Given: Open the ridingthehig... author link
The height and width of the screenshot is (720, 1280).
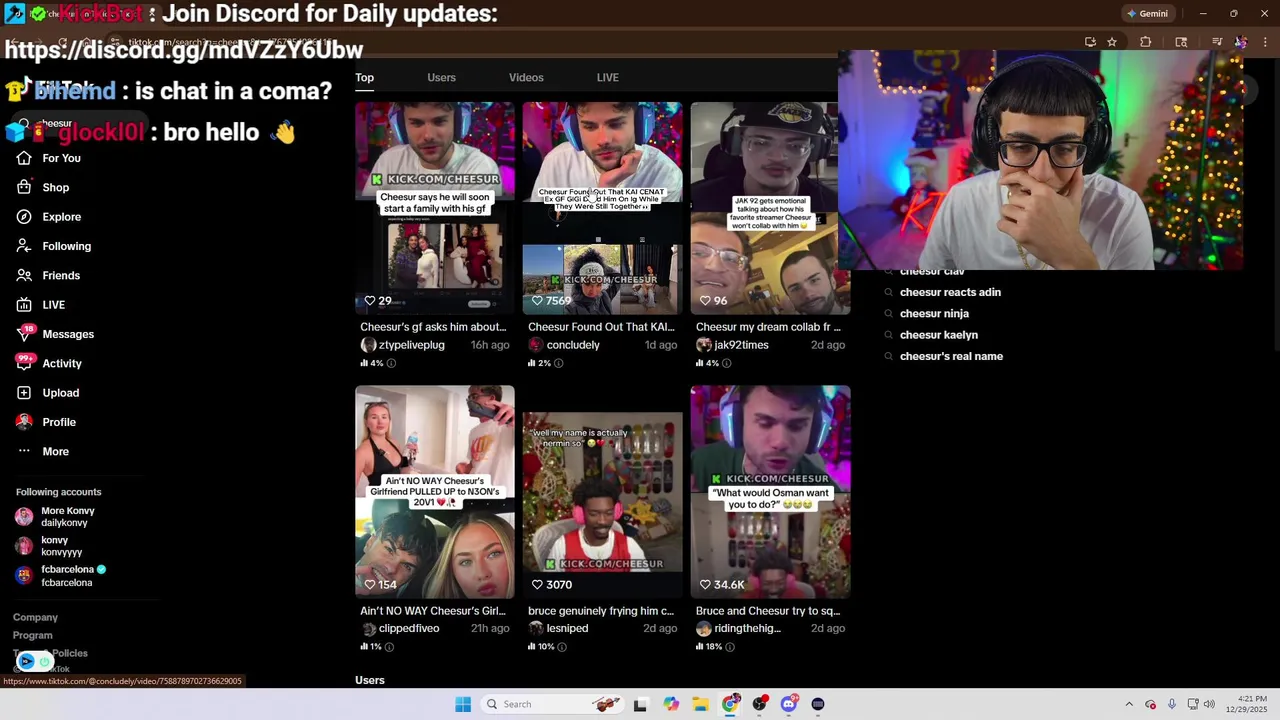Looking at the screenshot, I should [x=748, y=629].
